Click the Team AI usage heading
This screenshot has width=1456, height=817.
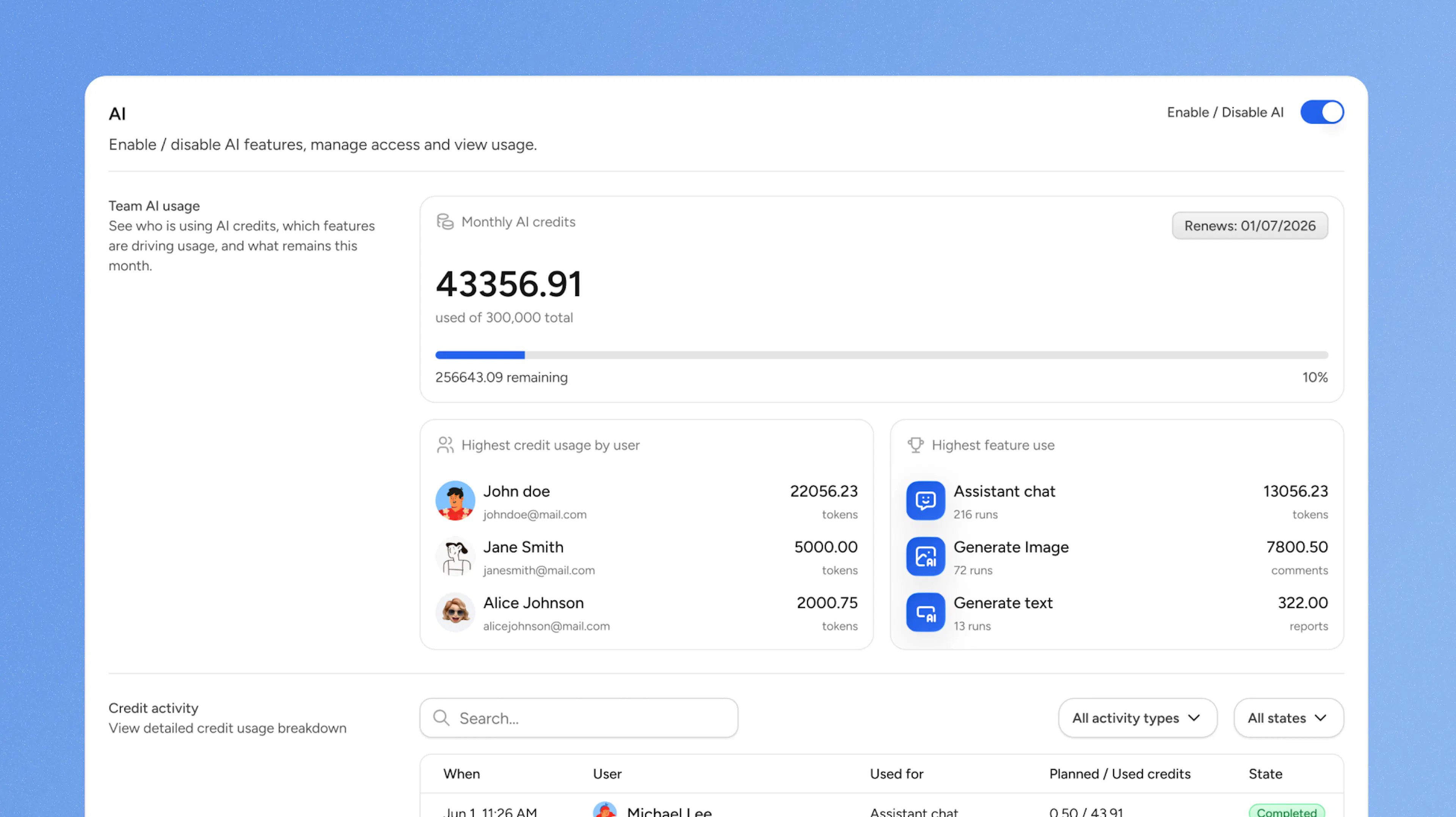pyautogui.click(x=154, y=206)
